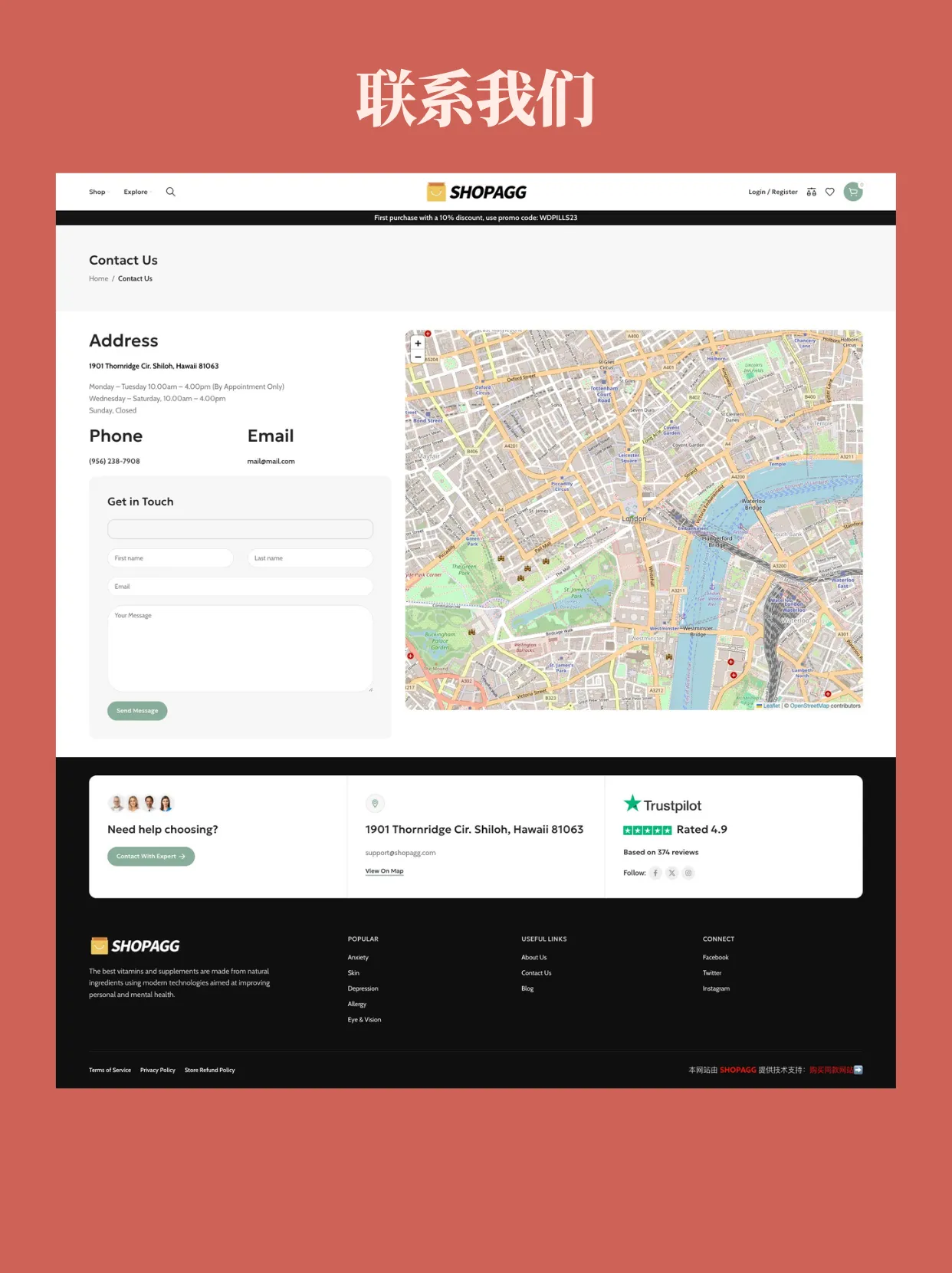Click the (956) 238-7908 phone number
952x1273 pixels.
pos(114,462)
